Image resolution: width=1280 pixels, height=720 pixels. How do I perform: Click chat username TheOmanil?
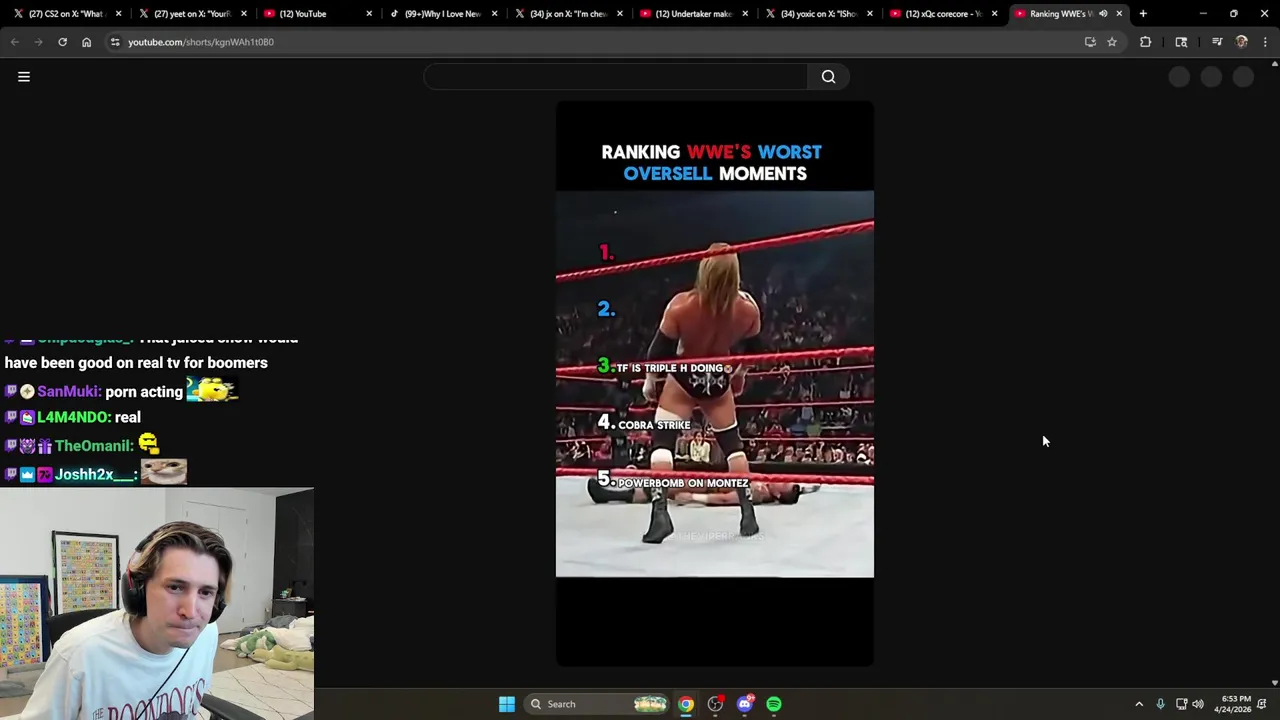tap(93, 446)
